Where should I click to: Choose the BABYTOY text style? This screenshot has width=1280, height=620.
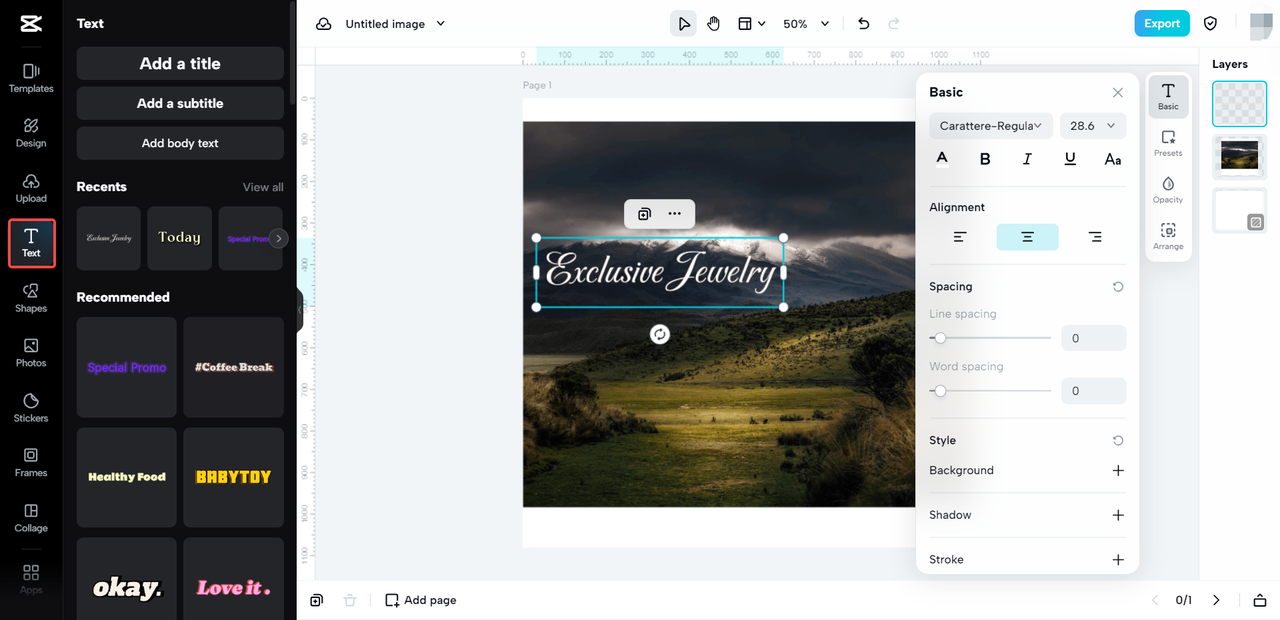tap(234, 477)
